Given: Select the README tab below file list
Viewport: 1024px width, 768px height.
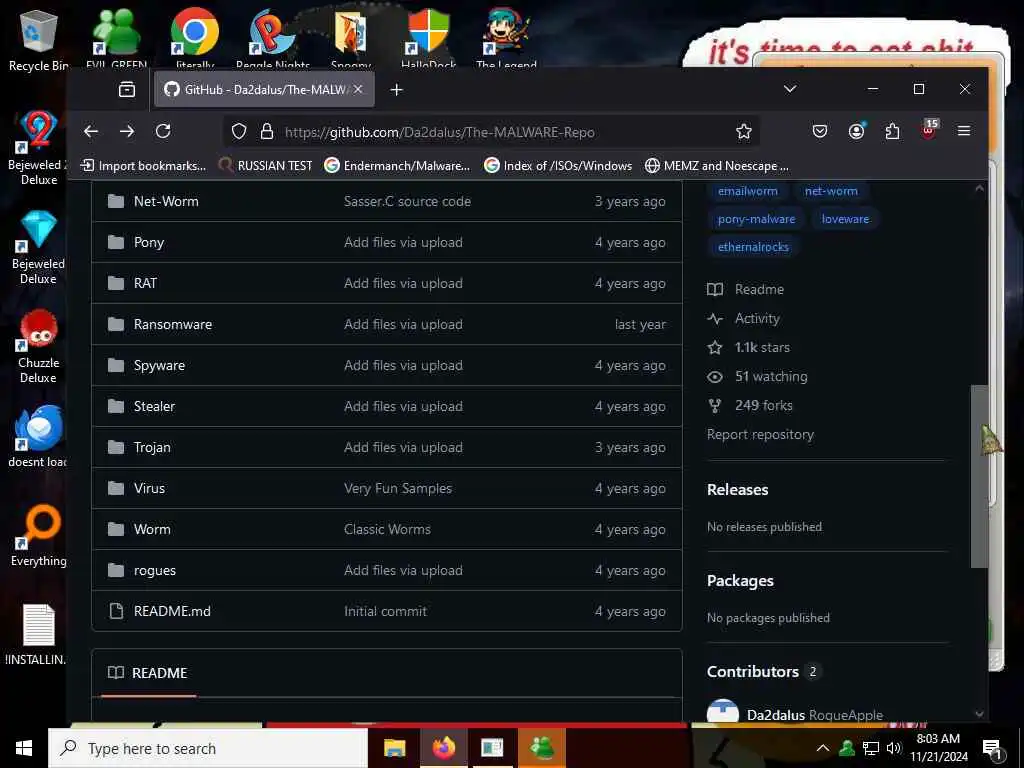Looking at the screenshot, I should pos(148,673).
